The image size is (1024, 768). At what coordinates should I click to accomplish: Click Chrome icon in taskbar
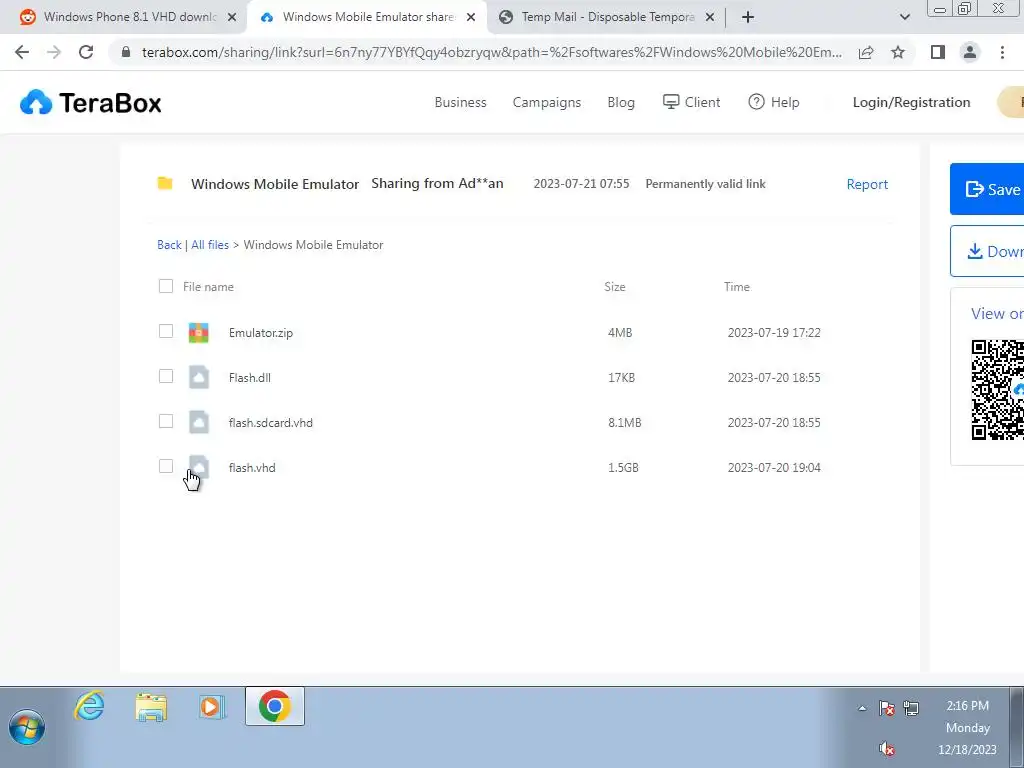pyautogui.click(x=275, y=707)
